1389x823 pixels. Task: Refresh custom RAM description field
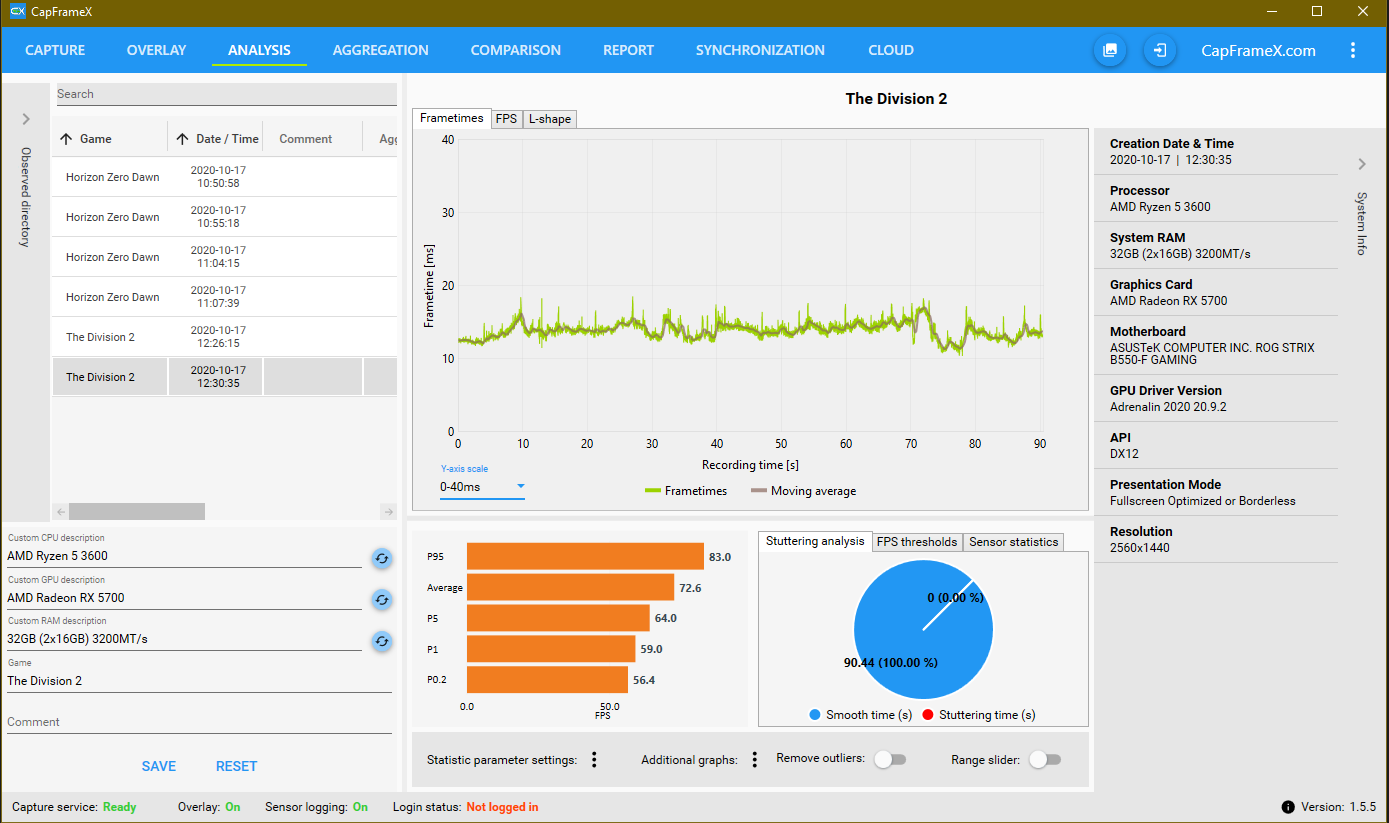click(382, 640)
